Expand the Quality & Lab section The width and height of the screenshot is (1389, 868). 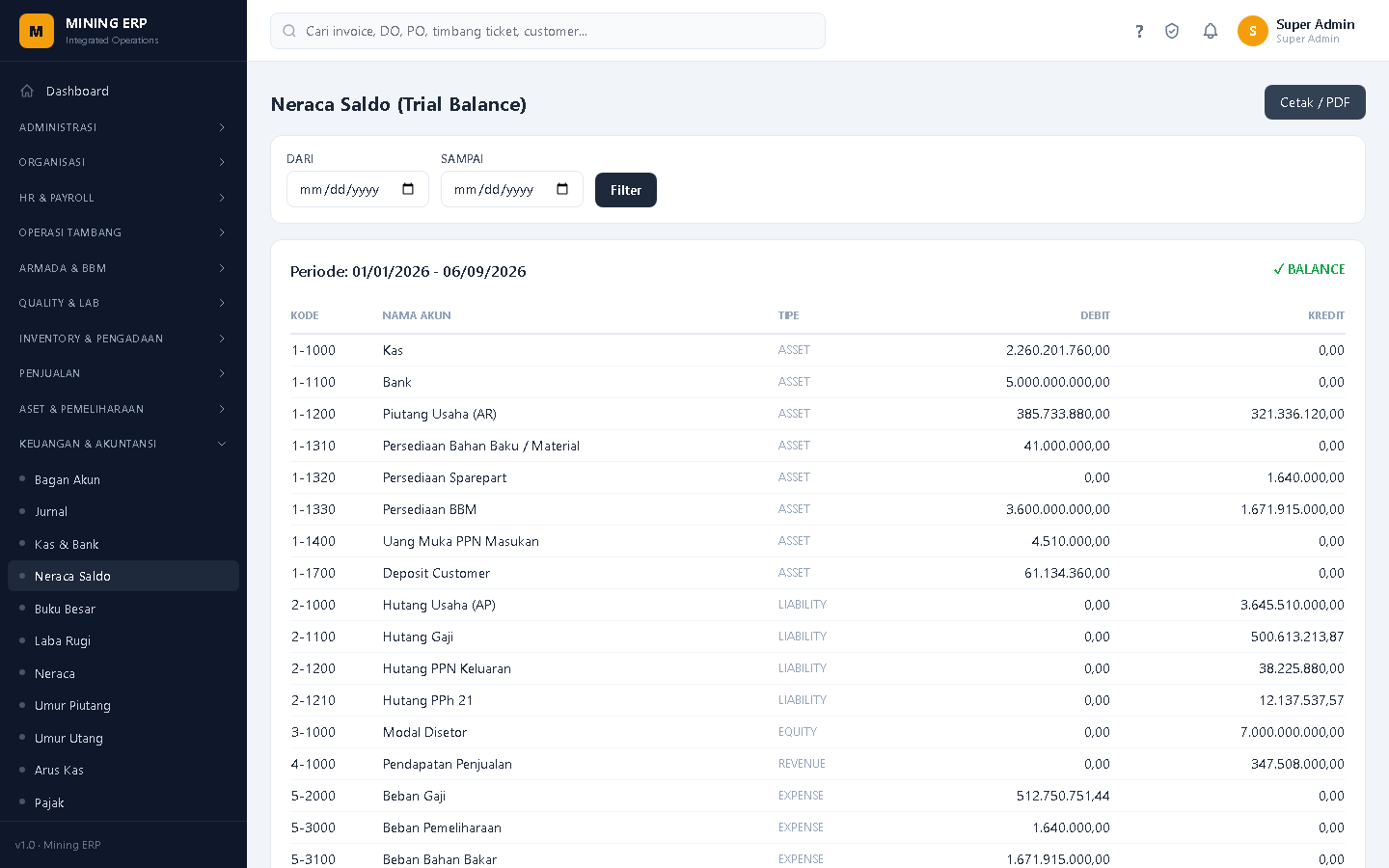tap(123, 303)
